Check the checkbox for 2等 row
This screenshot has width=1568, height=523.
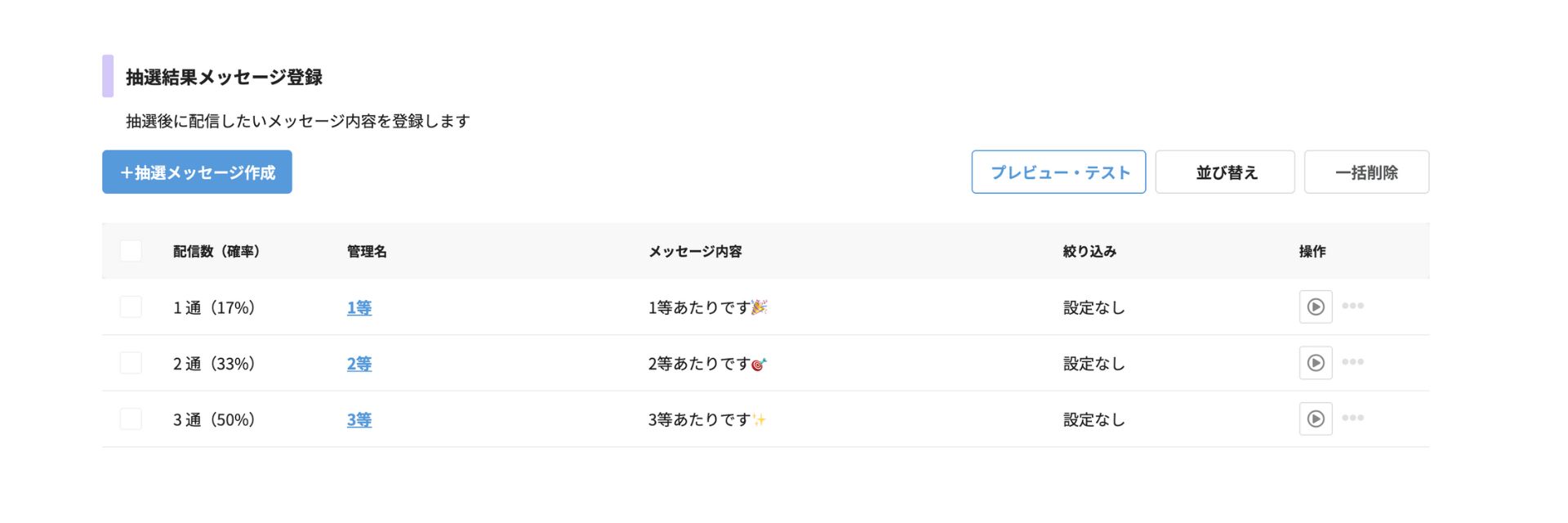(x=131, y=363)
